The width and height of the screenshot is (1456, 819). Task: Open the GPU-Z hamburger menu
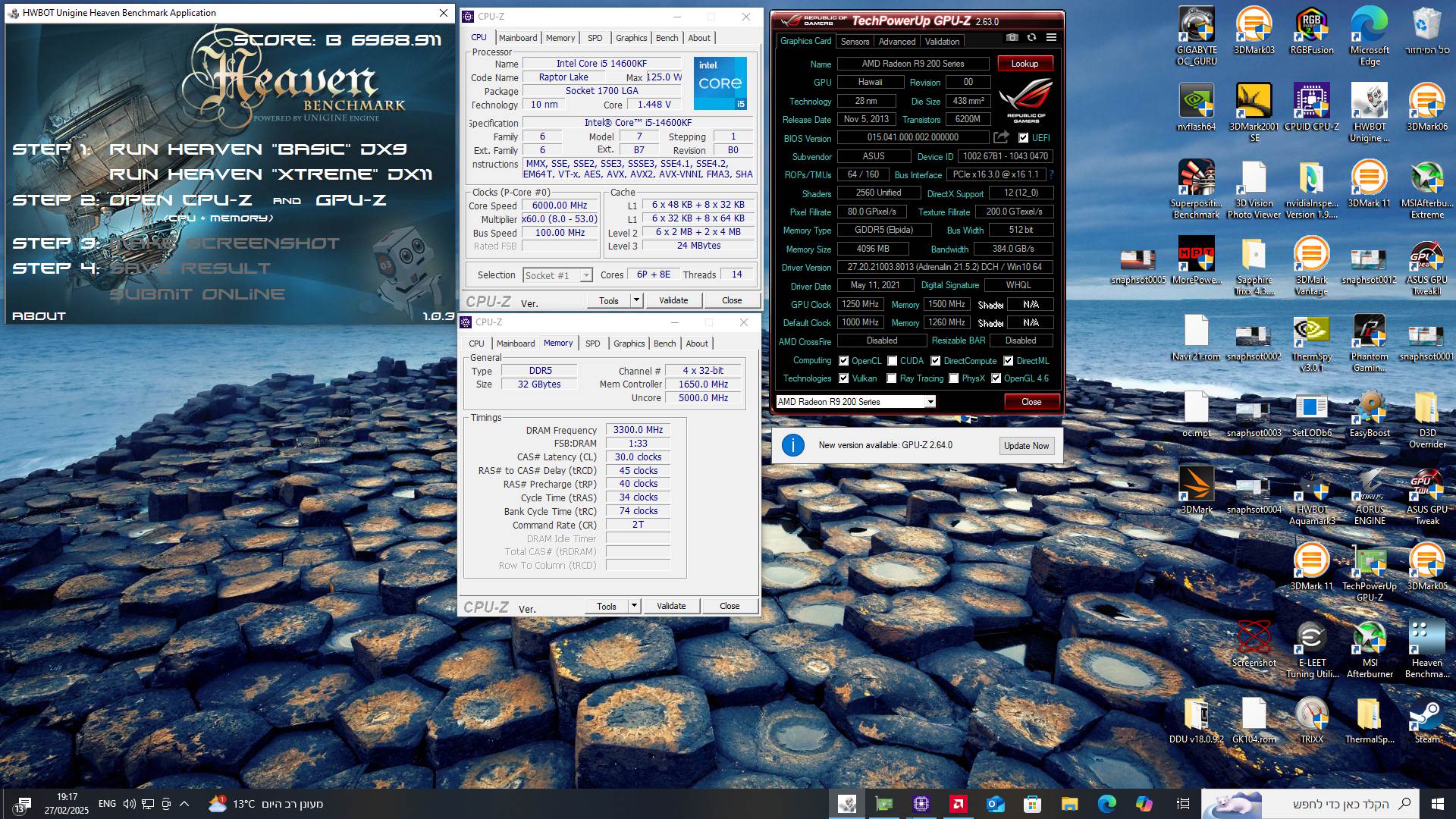point(1051,37)
